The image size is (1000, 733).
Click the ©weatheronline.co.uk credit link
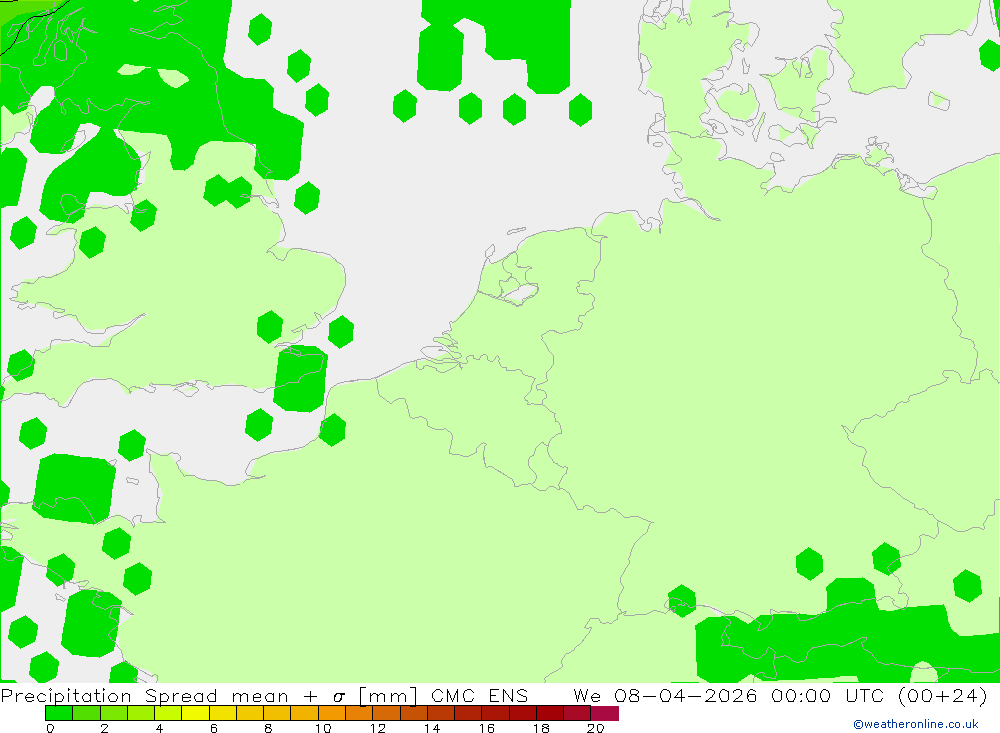click(915, 724)
